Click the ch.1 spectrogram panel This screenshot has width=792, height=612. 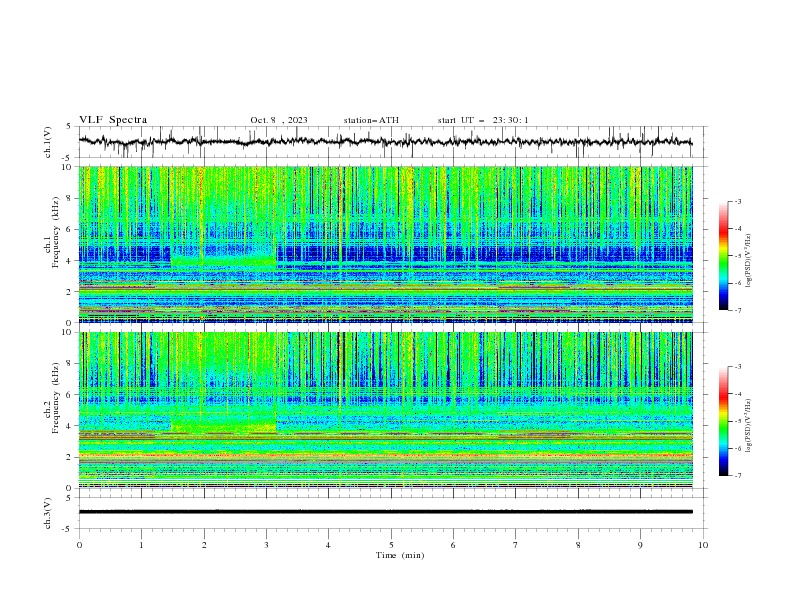coord(386,244)
